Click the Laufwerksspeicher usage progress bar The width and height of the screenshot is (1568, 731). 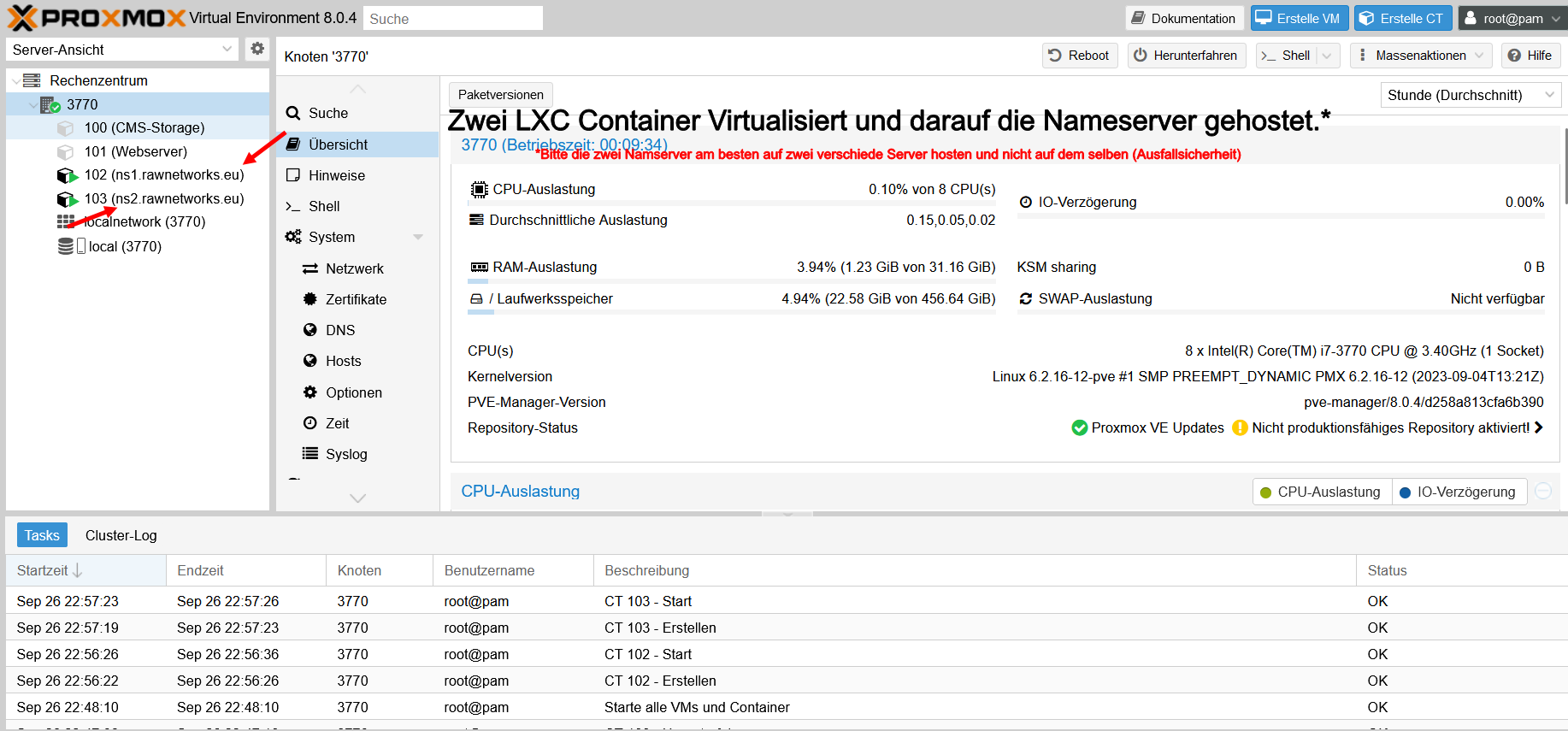point(732,312)
